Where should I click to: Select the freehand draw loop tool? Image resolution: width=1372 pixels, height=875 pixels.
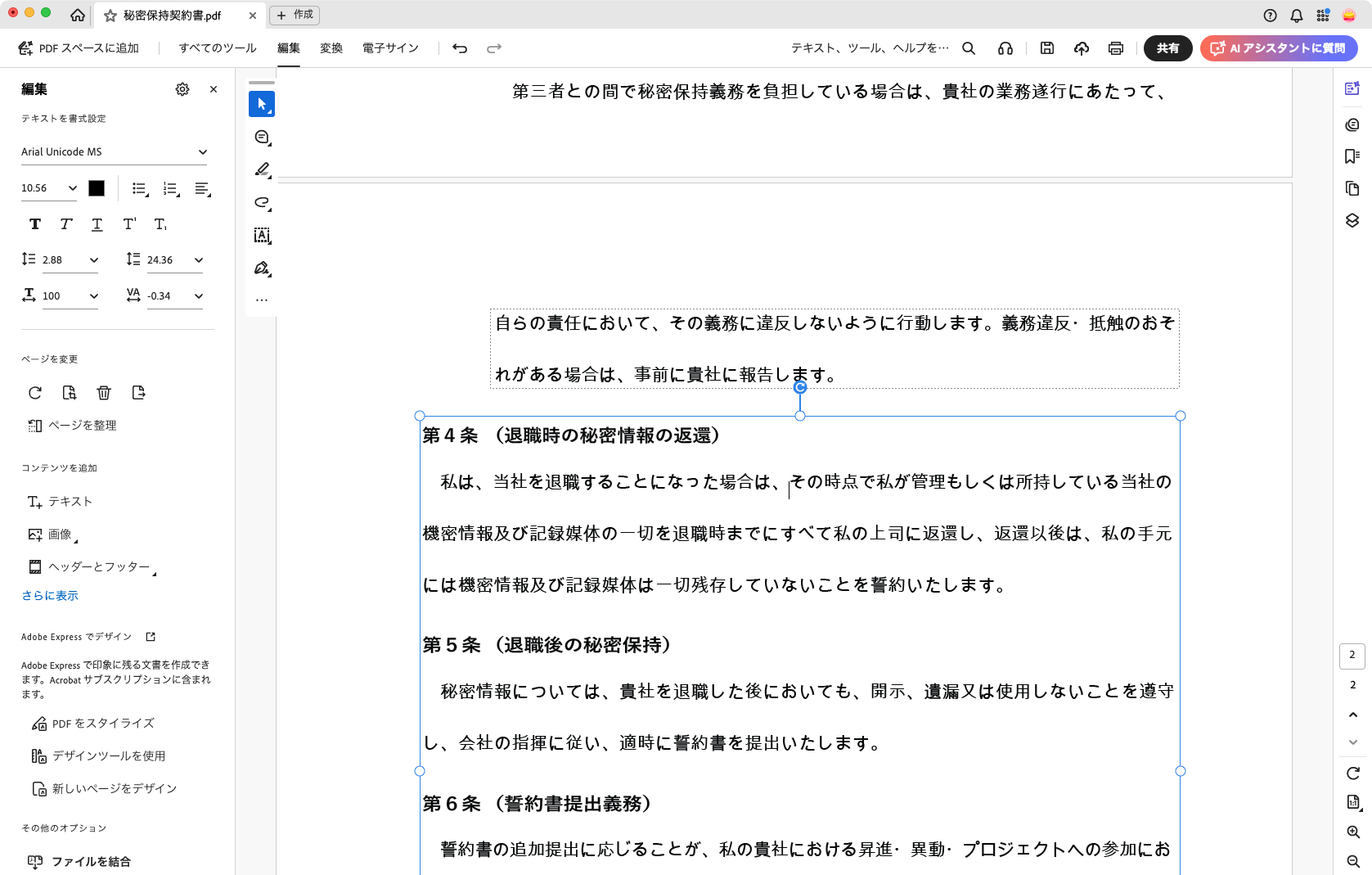coord(262,202)
